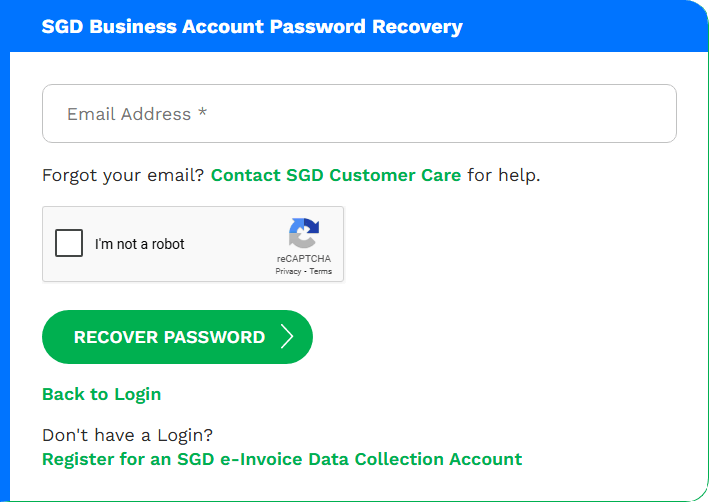
Task: Open the reCAPTCHA Privacy link
Action: pos(288,271)
